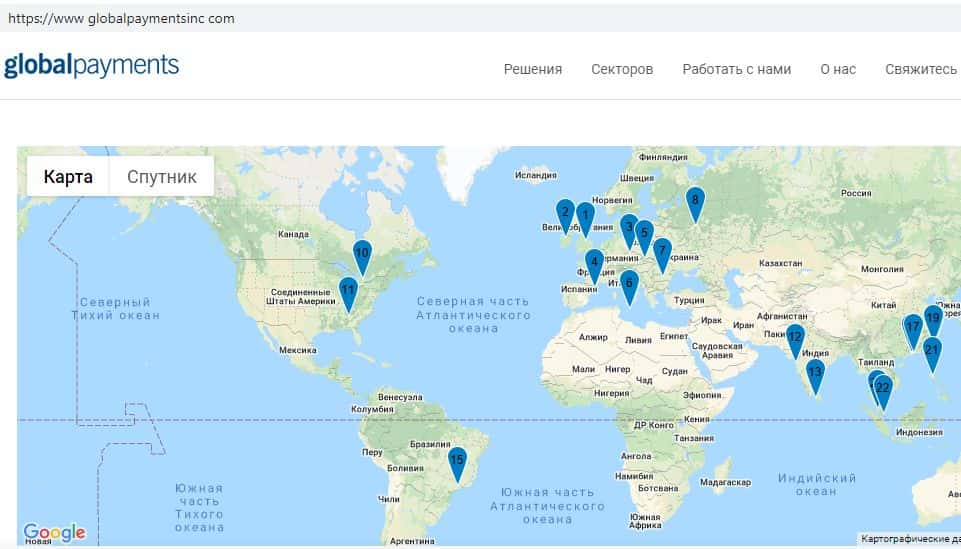
Task: Select the Карта map view
Action: click(x=68, y=177)
